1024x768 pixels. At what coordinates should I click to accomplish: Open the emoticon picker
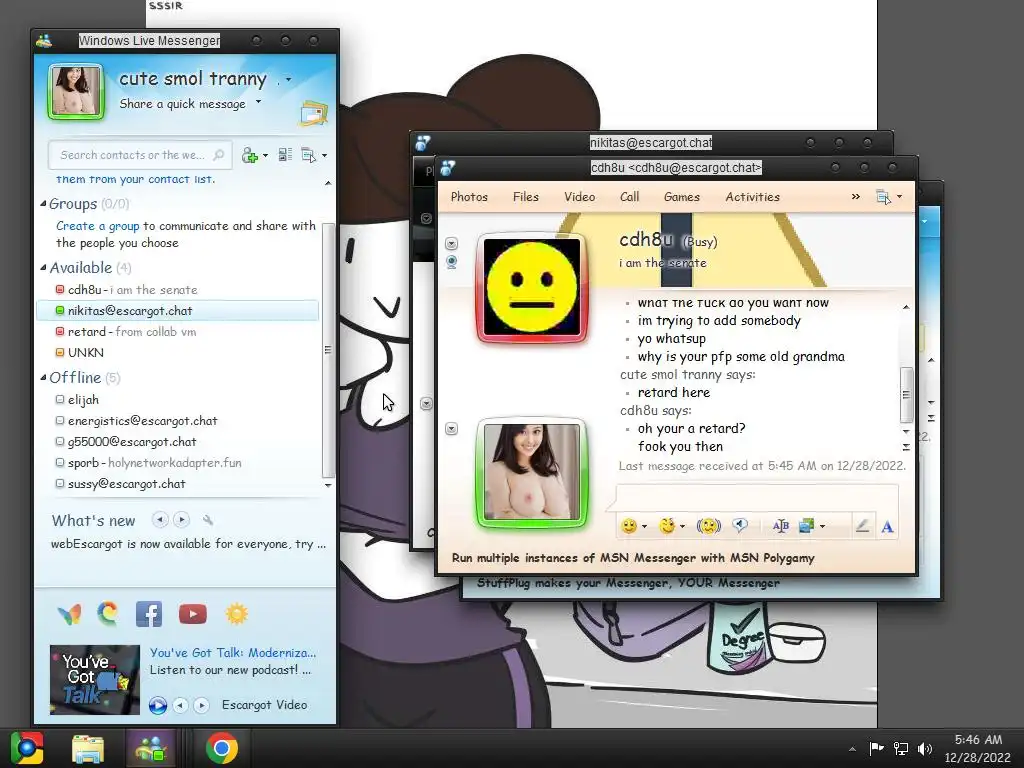(x=629, y=526)
